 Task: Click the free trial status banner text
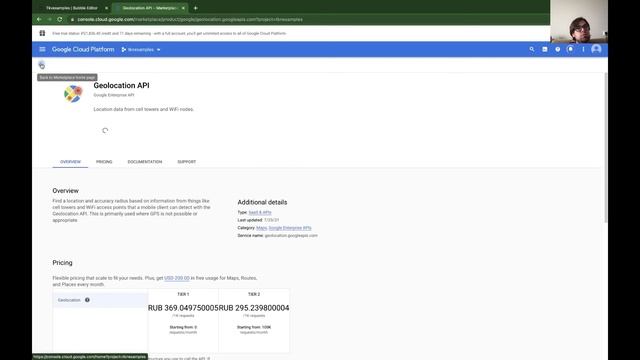pyautogui.click(x=169, y=33)
